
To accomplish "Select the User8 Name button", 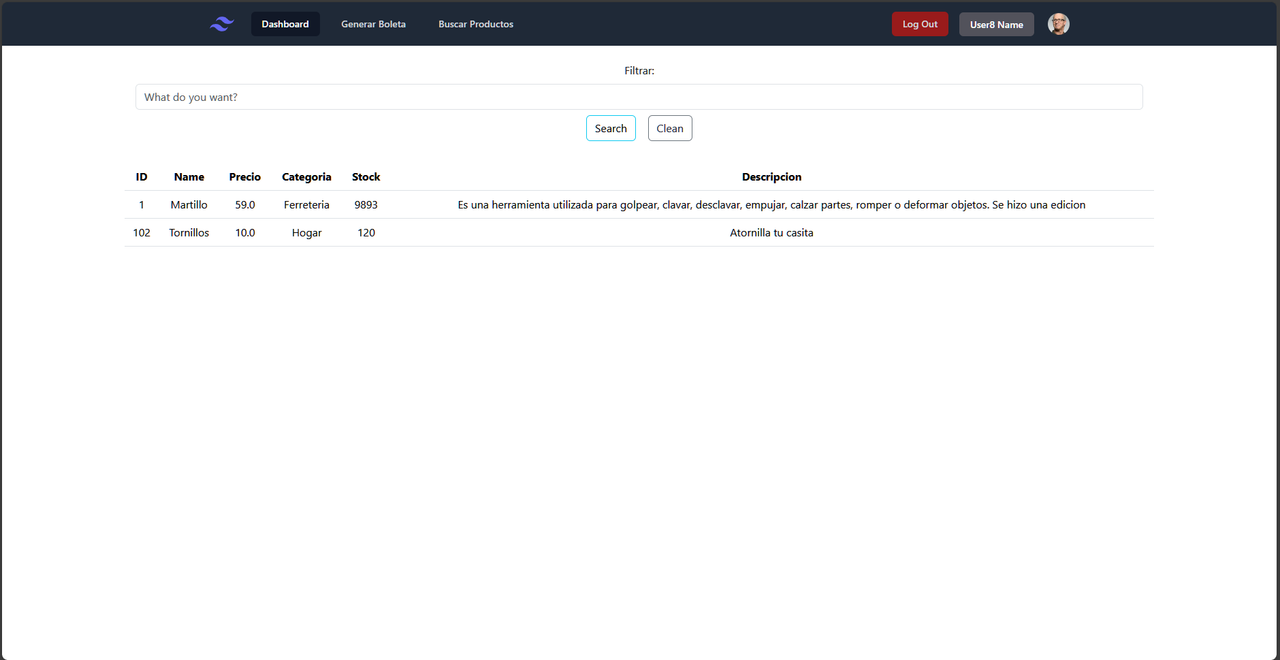I will (x=996, y=23).
